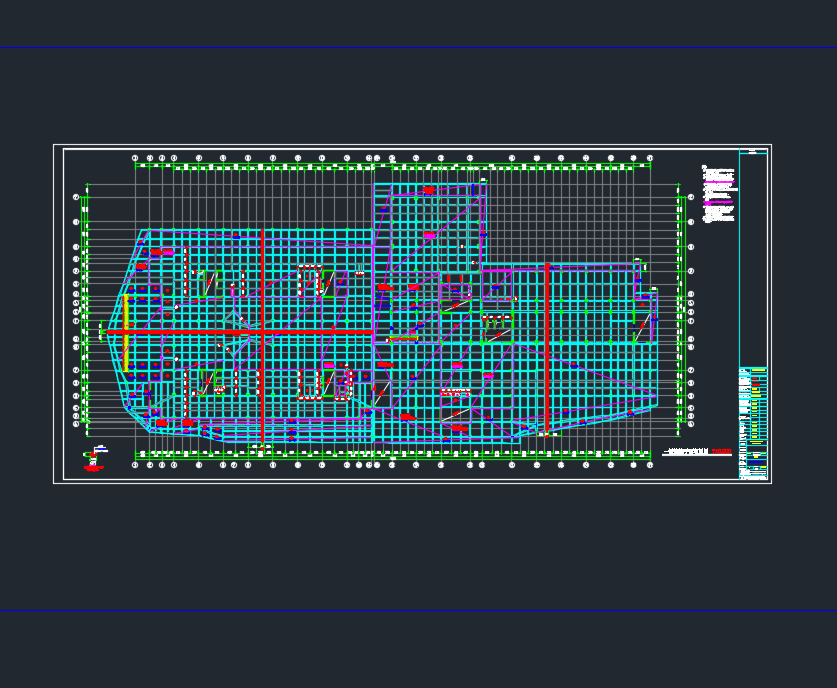Click the yellow vertical bar on plan's left edge
Viewport: 837px width, 688px height.
(x=126, y=330)
